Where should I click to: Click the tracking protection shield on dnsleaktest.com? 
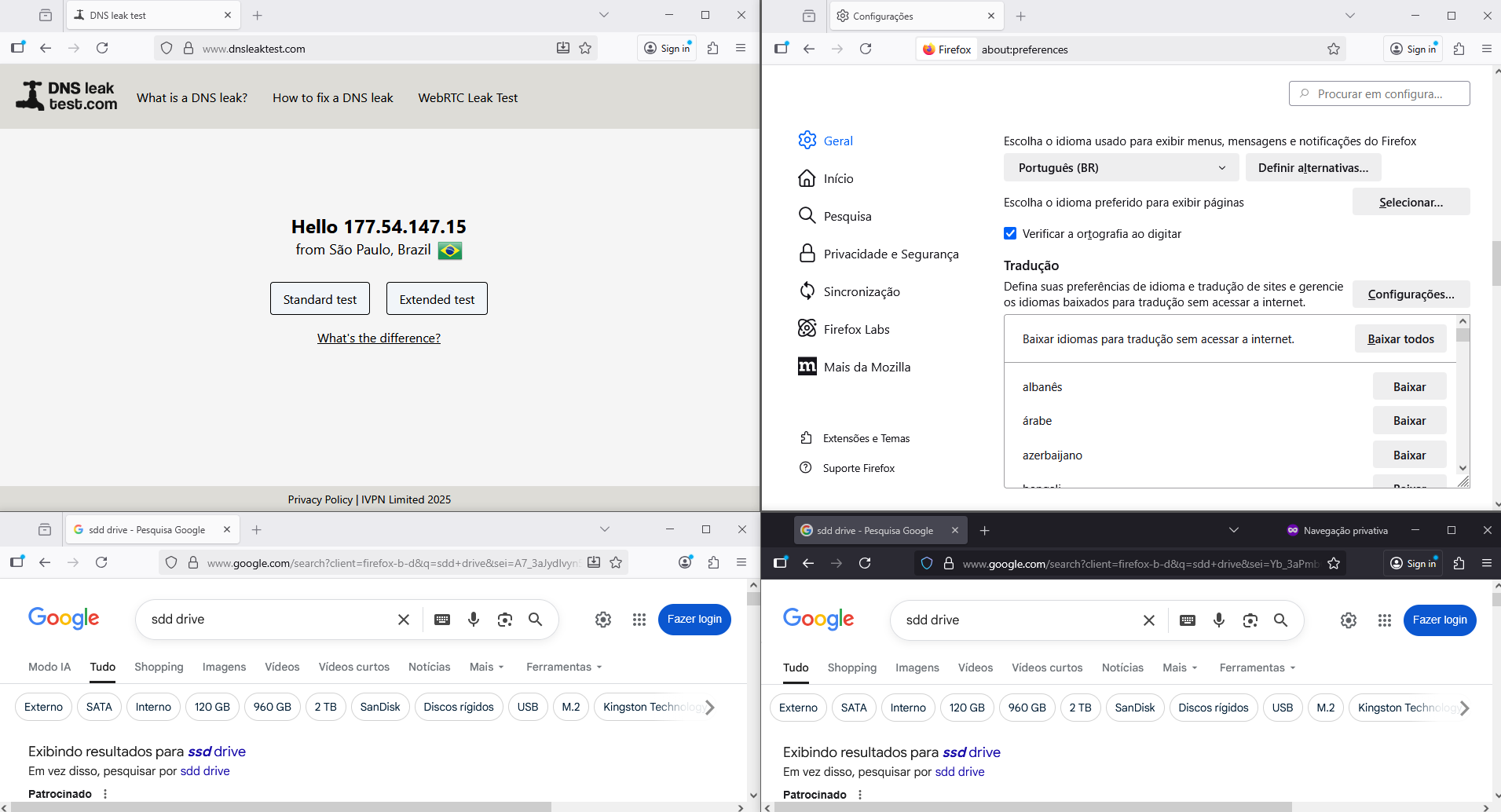(x=167, y=48)
